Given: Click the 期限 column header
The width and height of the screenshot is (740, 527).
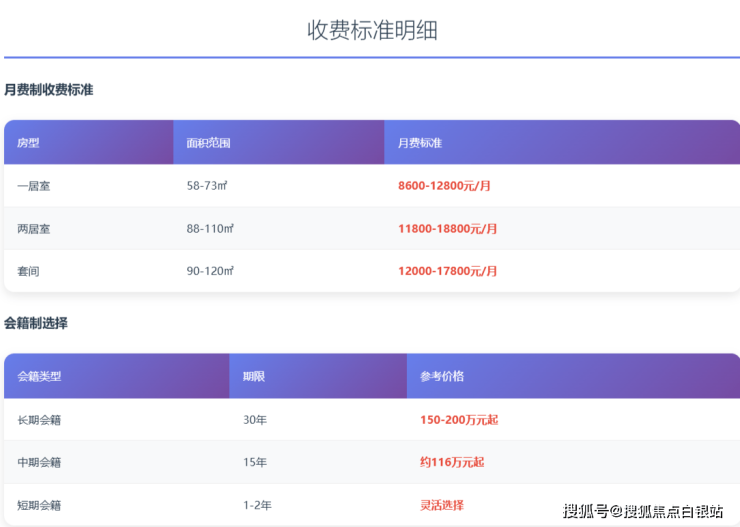Looking at the screenshot, I should point(254,377).
